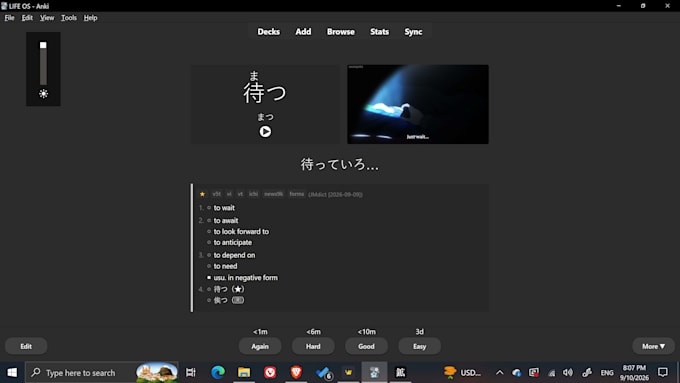Rate the card Easy
This screenshot has height=383, width=680.
click(419, 346)
